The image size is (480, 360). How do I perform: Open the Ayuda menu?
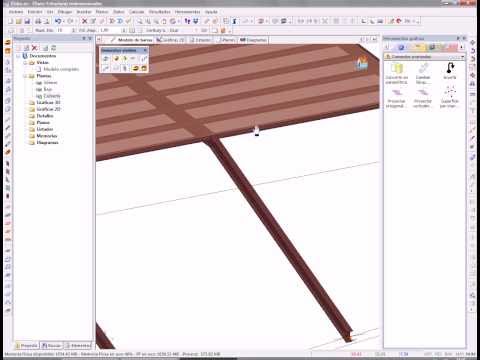[x=211, y=12]
